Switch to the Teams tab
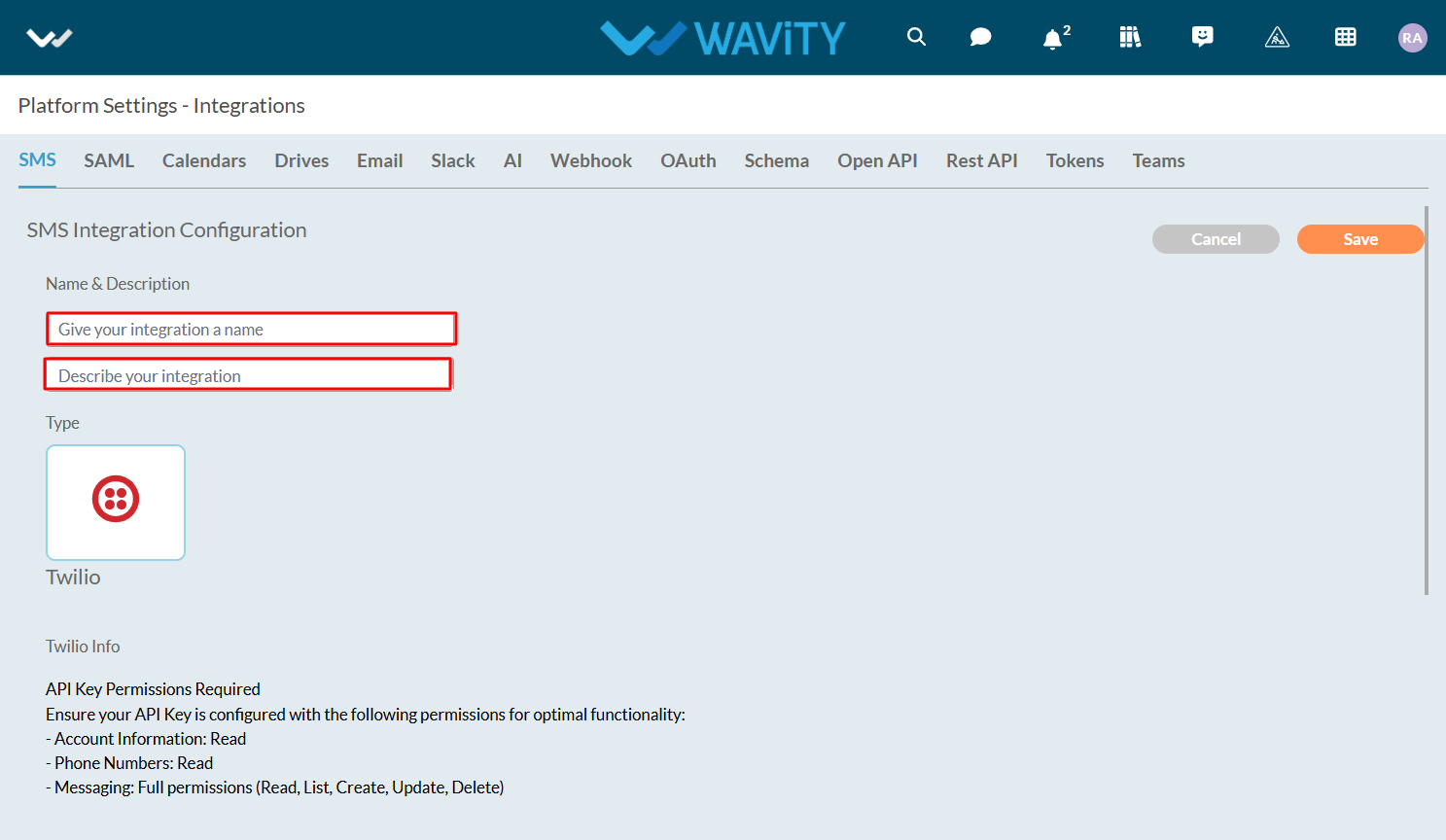The width and height of the screenshot is (1446, 840). 1158,160
